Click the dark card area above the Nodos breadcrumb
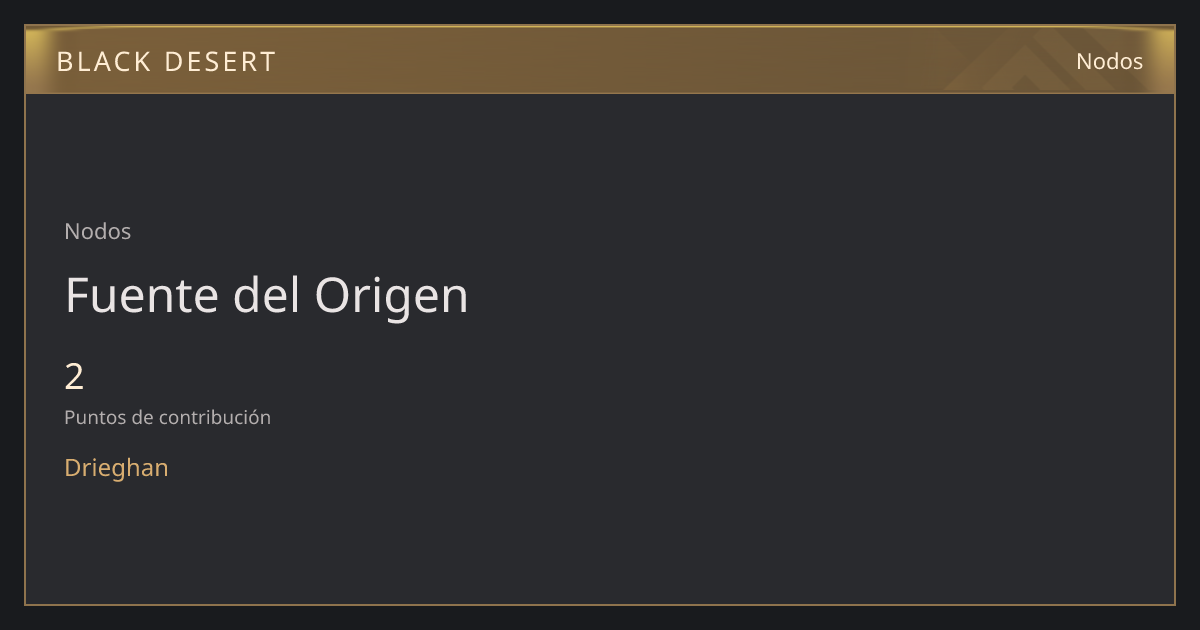 point(300,155)
